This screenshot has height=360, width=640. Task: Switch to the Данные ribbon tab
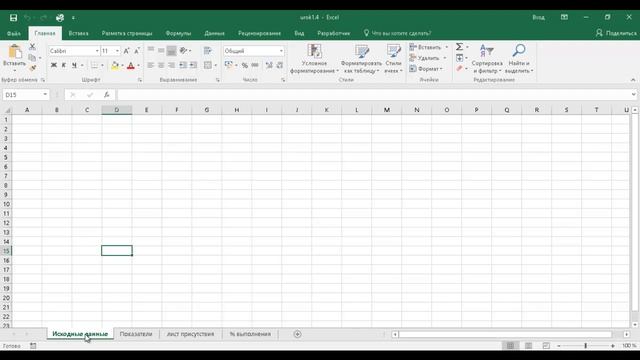(215, 33)
